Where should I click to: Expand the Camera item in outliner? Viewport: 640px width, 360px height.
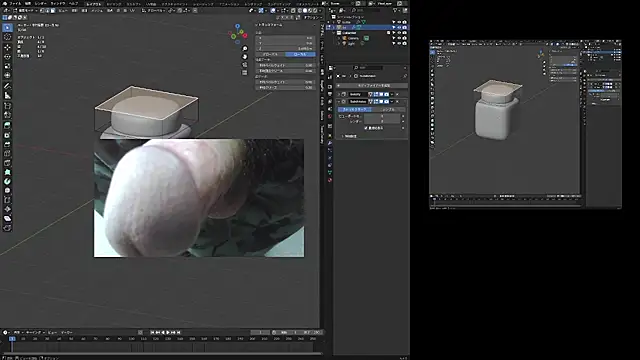coord(339,38)
